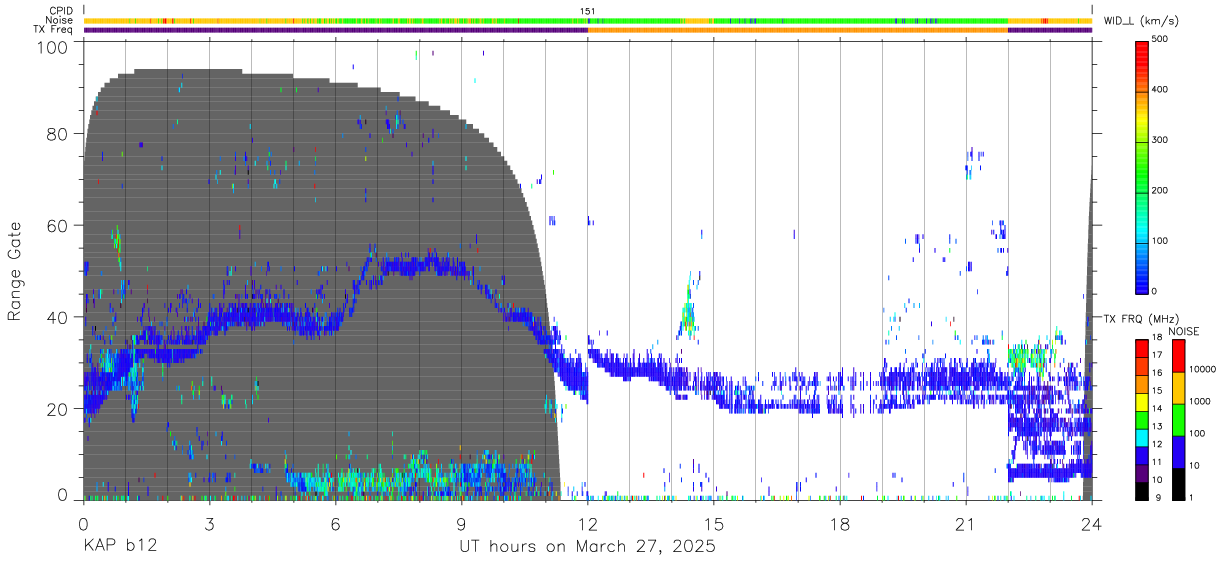Click the orange section of TX Freq strip
Screen dimensions: 1228x567
798,30
